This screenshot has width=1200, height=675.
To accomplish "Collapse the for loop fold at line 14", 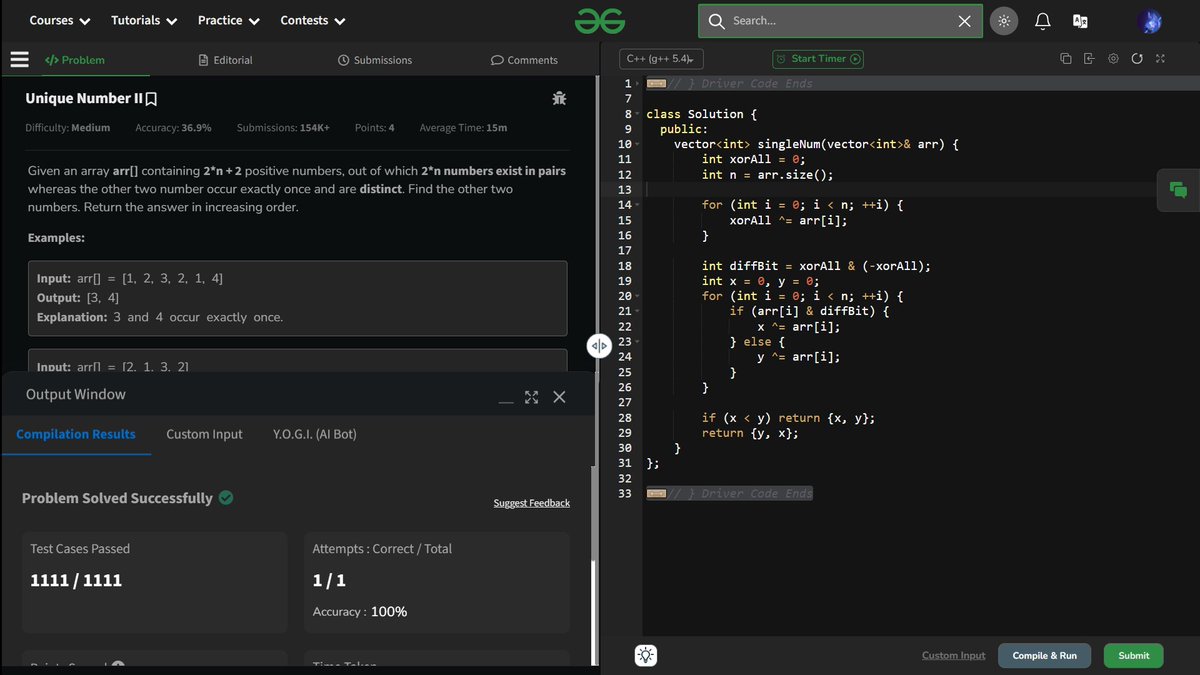I will coord(639,205).
